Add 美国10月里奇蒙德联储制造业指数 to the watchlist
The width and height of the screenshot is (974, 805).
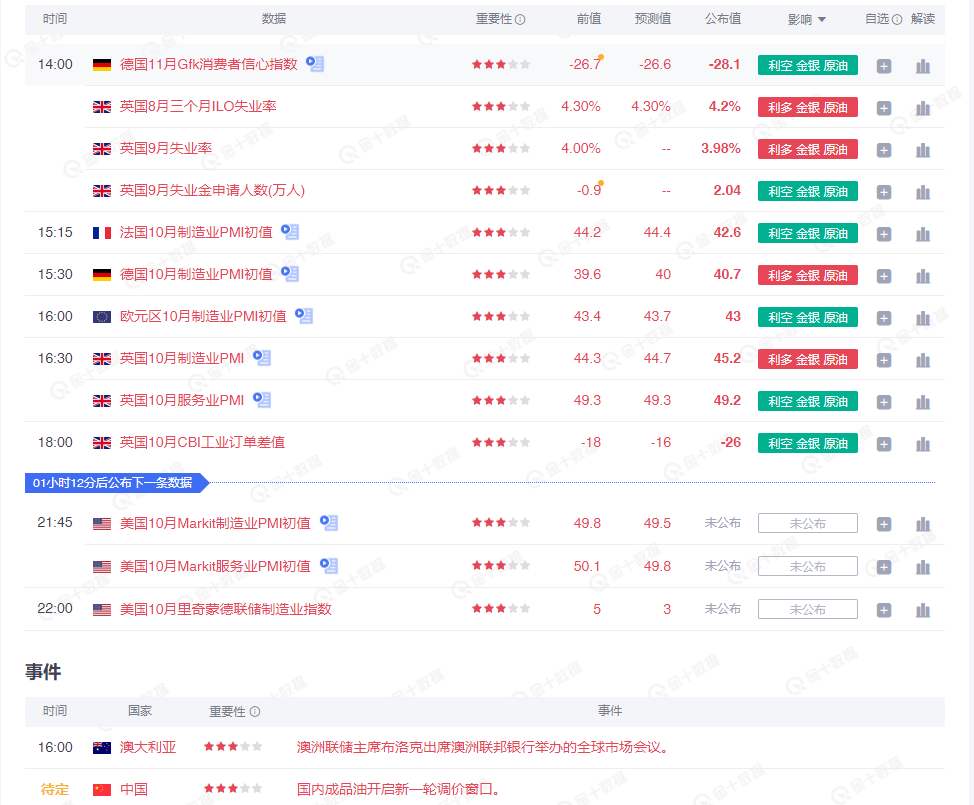(884, 607)
